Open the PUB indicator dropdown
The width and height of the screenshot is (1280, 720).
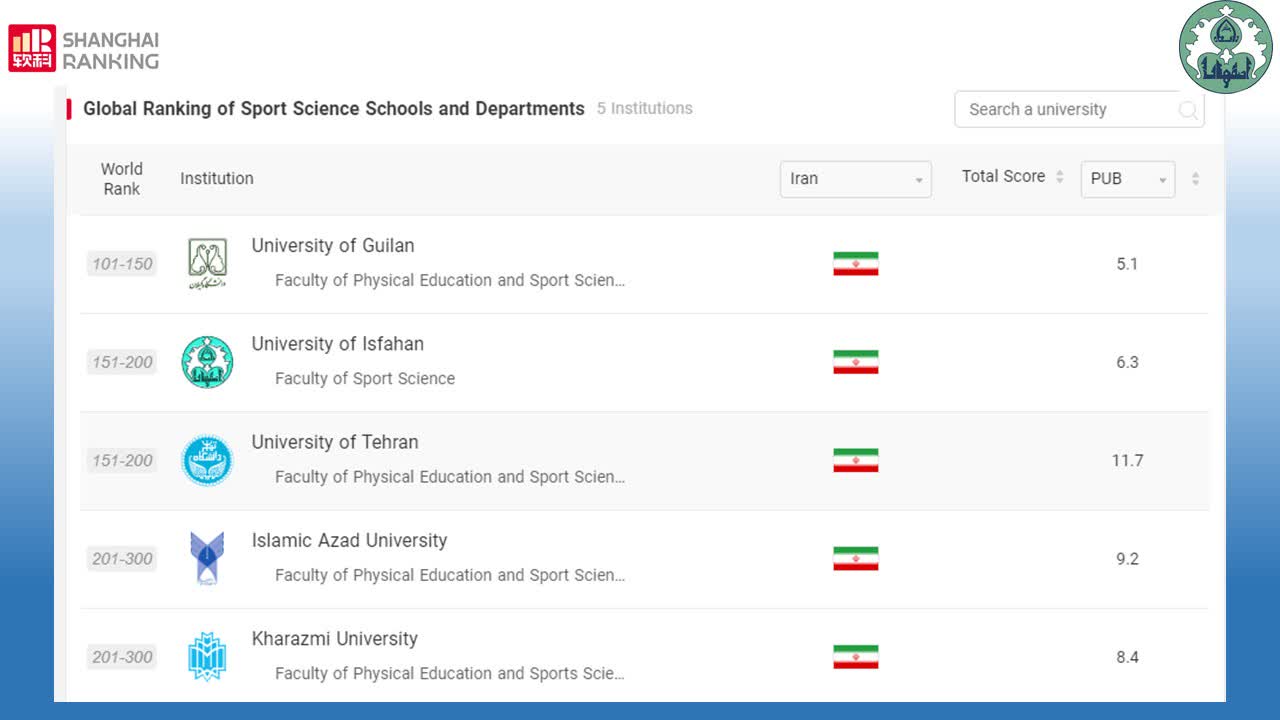[x=1127, y=179]
